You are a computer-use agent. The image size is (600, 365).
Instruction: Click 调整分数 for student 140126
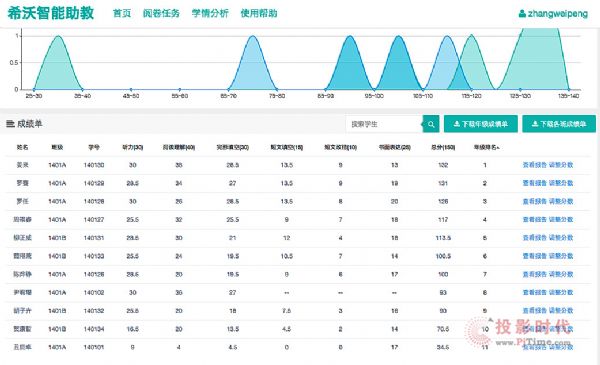[x=561, y=274]
